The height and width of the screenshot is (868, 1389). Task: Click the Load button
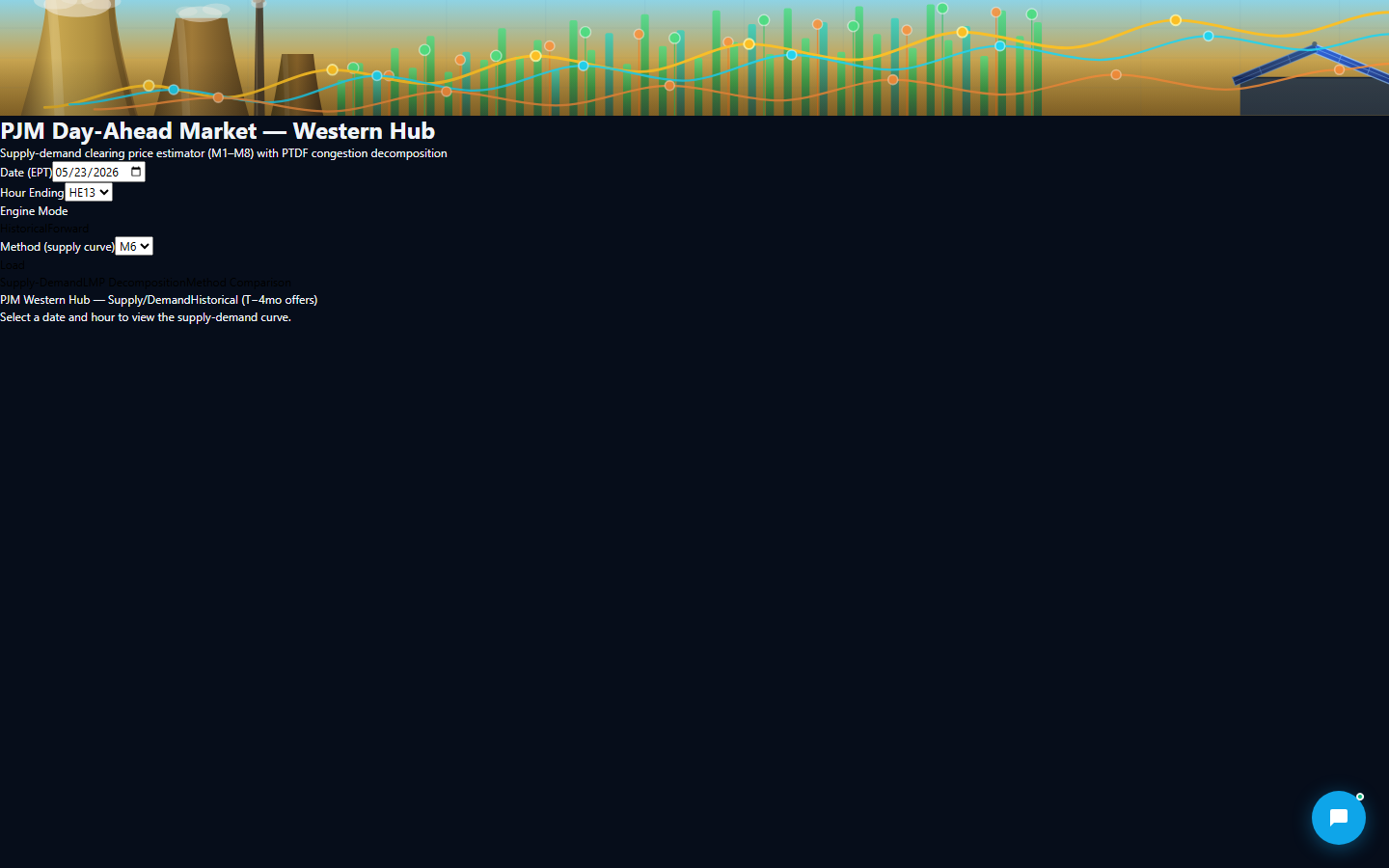[13, 264]
